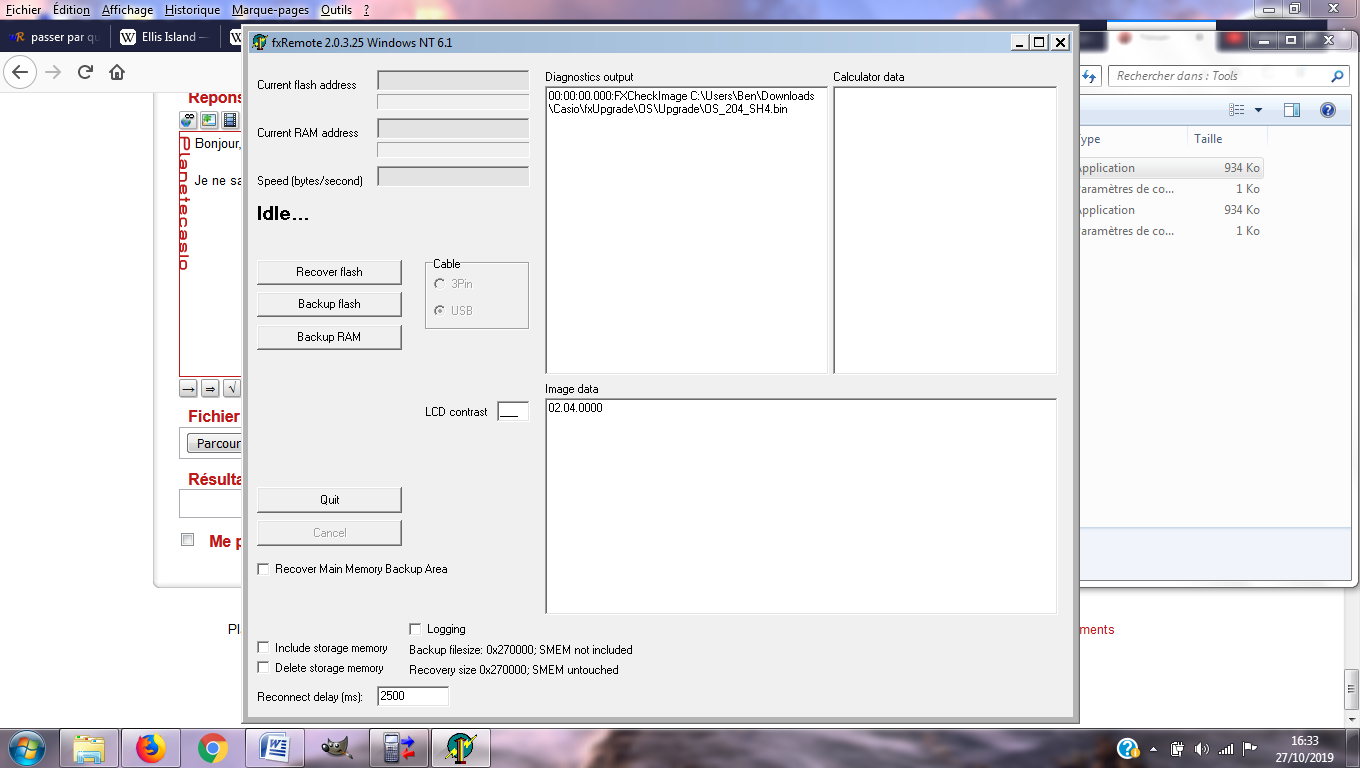The width and height of the screenshot is (1360, 768).
Task: Click the insert image icon in the forum editor
Action: [x=209, y=120]
